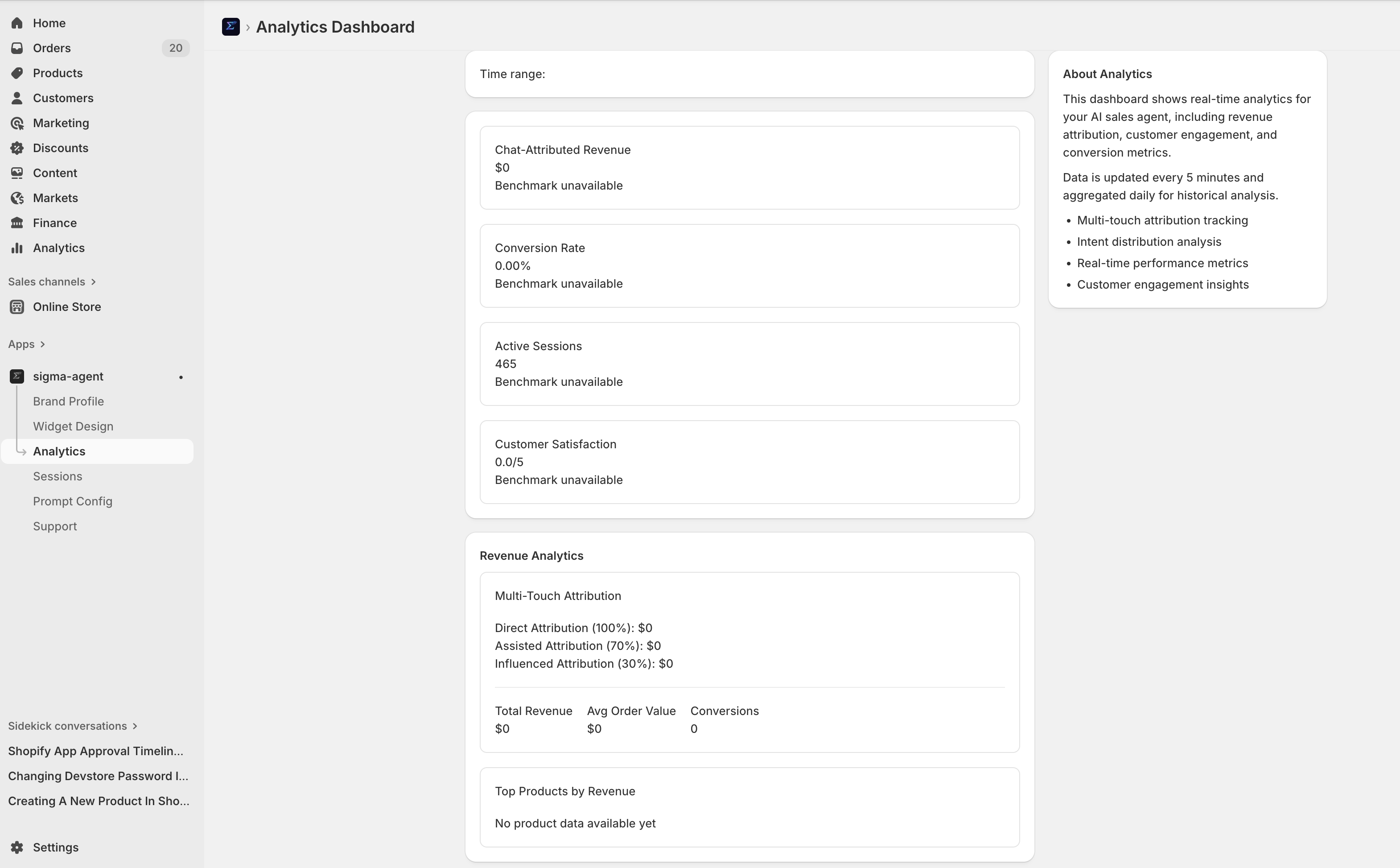Select the Orders icon in the sidebar
Image resolution: width=1400 pixels, height=868 pixels.
(17, 48)
